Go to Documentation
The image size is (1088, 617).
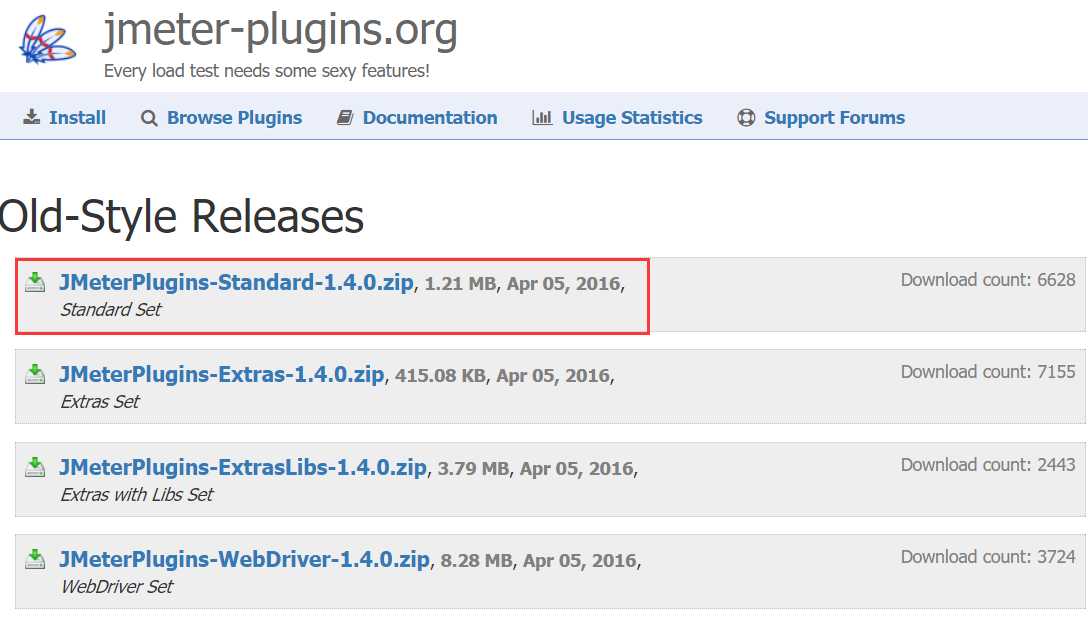click(x=430, y=117)
